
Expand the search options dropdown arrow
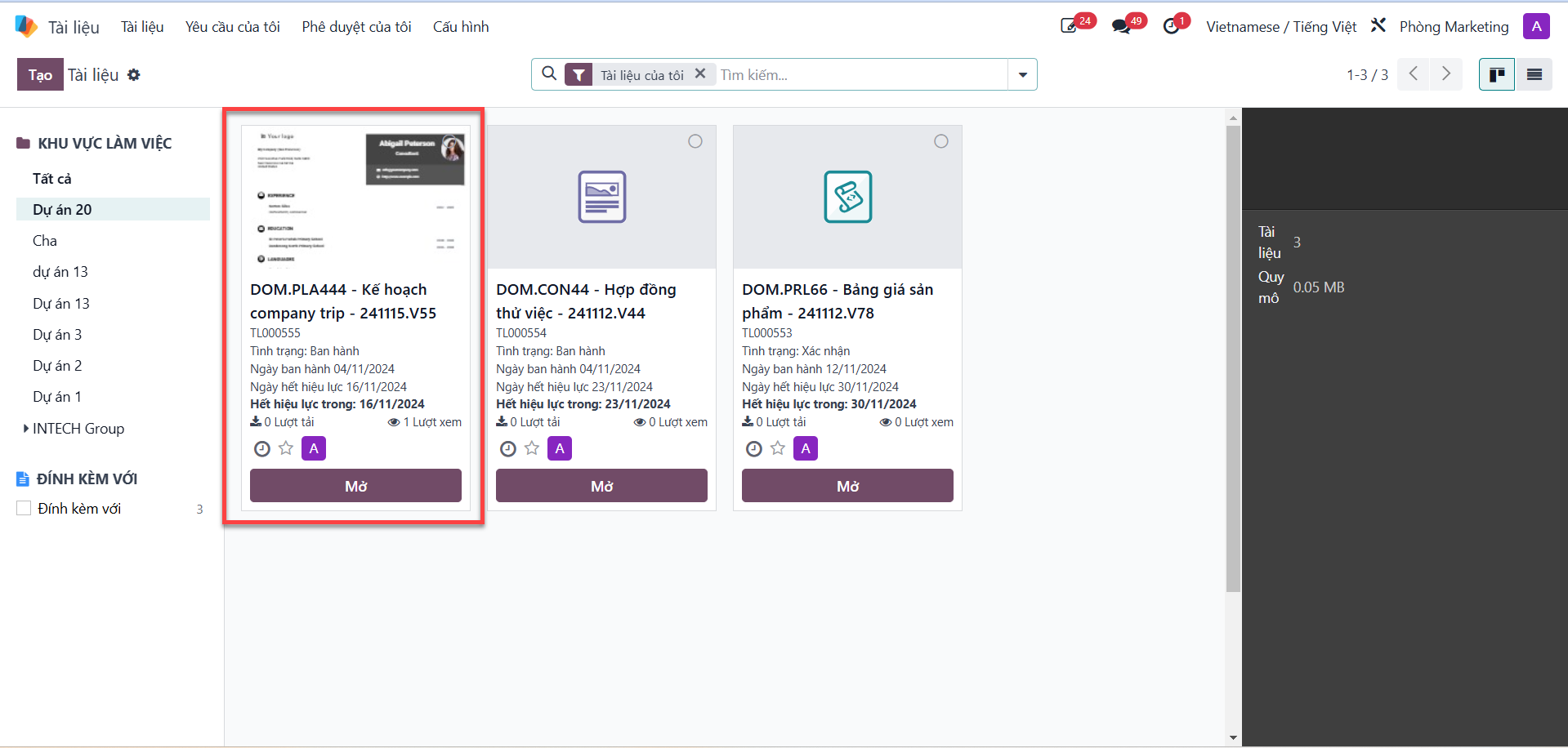[1022, 74]
